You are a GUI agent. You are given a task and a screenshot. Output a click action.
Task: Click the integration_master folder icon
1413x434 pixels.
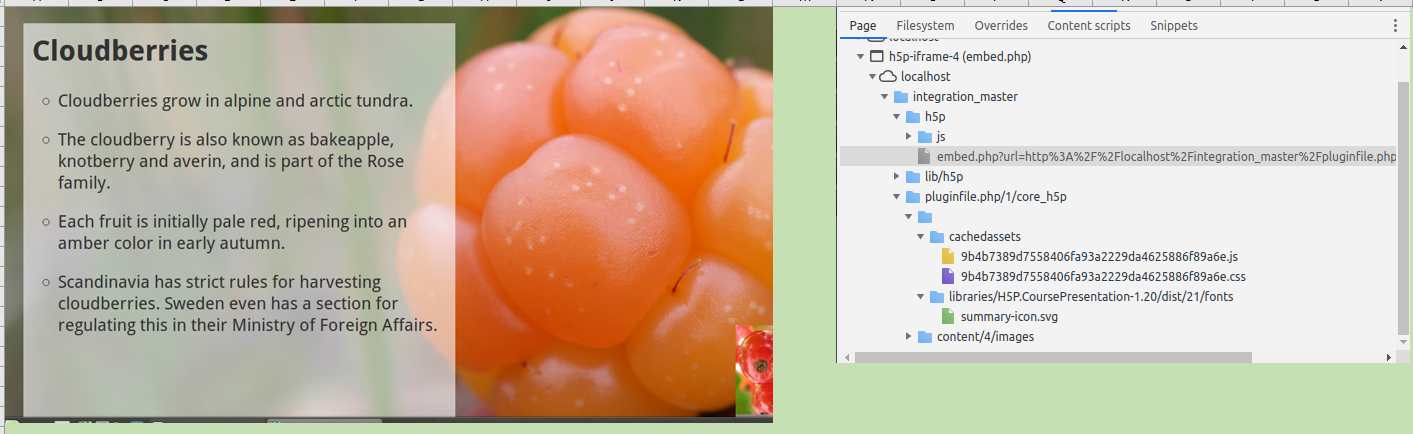(900, 97)
